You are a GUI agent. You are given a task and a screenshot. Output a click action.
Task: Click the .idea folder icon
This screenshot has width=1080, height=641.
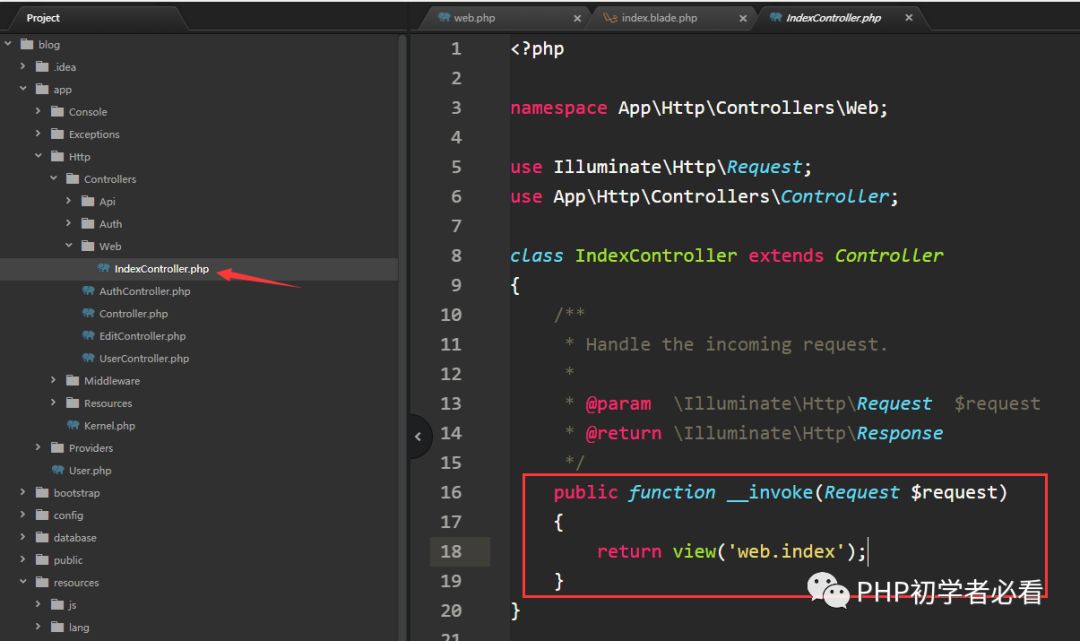[x=42, y=67]
